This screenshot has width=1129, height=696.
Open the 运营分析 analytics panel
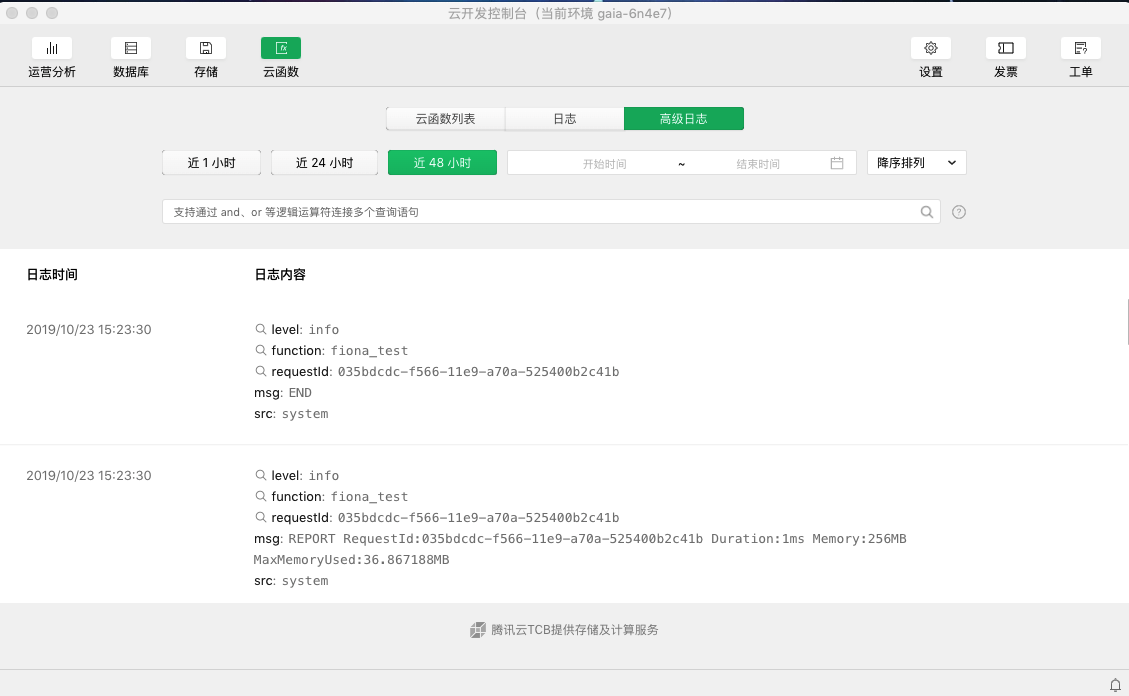click(51, 57)
